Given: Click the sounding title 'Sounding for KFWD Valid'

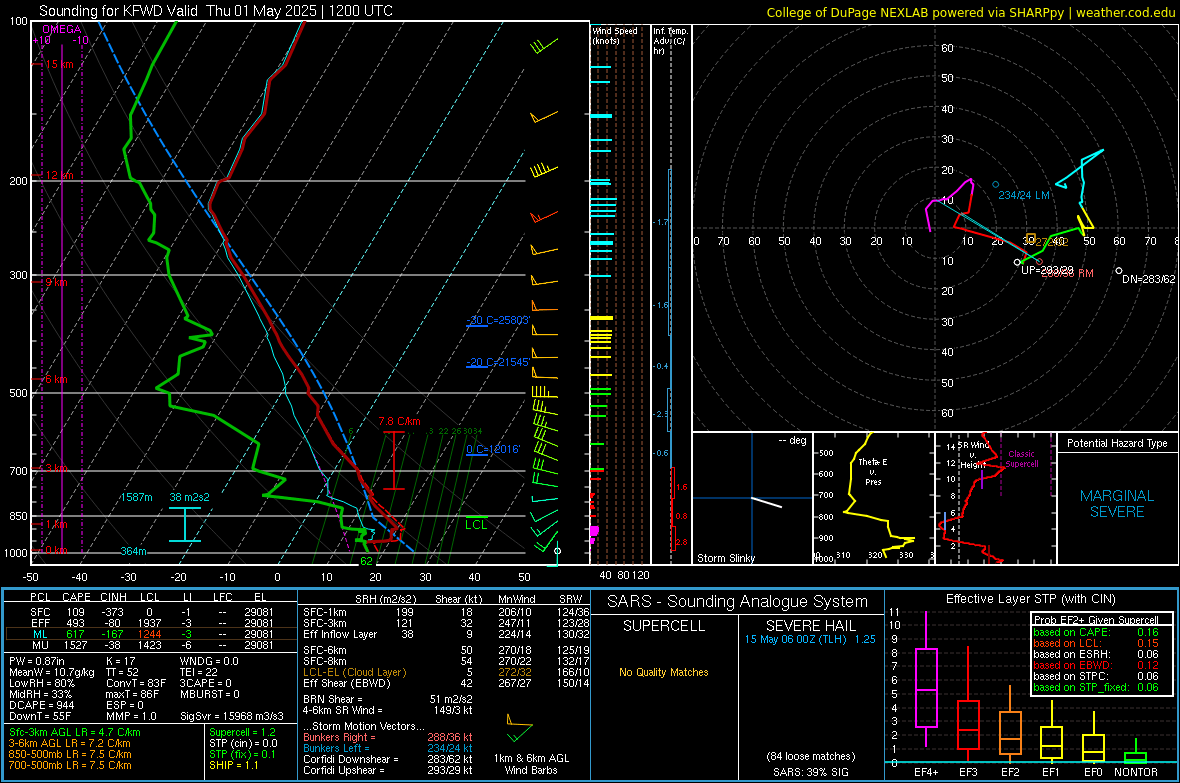Looking at the screenshot, I should click(x=118, y=11).
